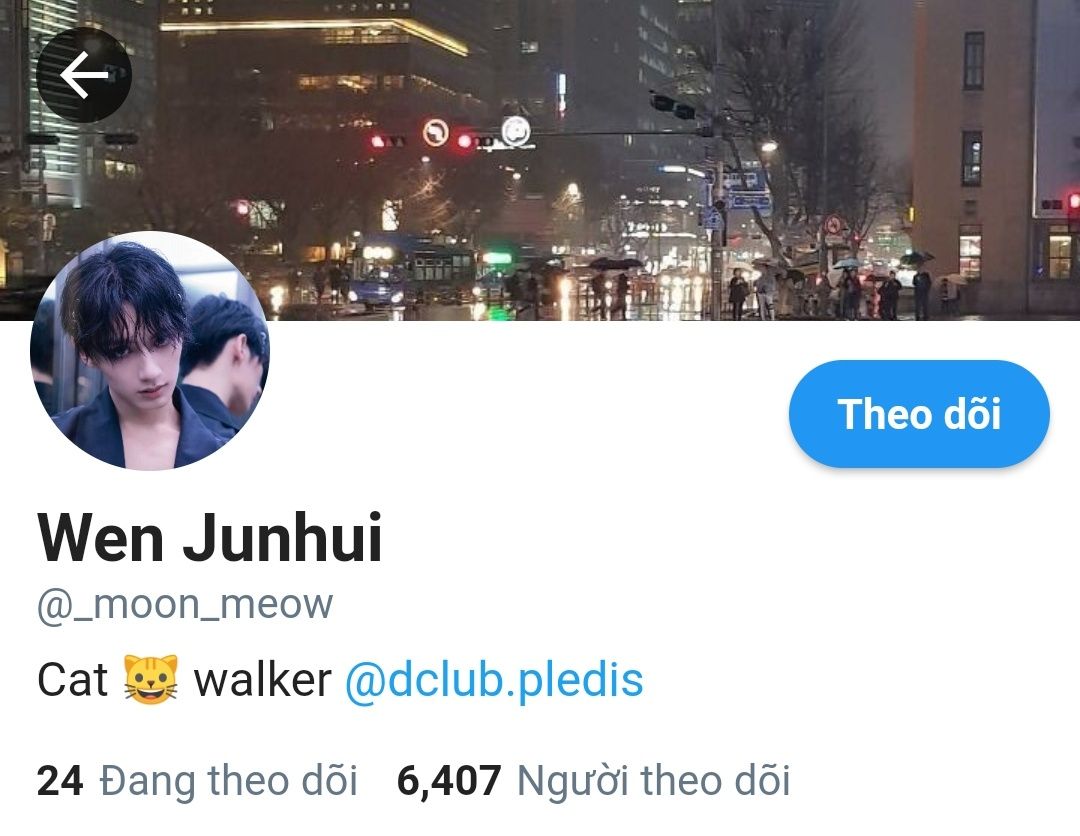Open Wen Junhui's circular profile picture

[x=150, y=351]
